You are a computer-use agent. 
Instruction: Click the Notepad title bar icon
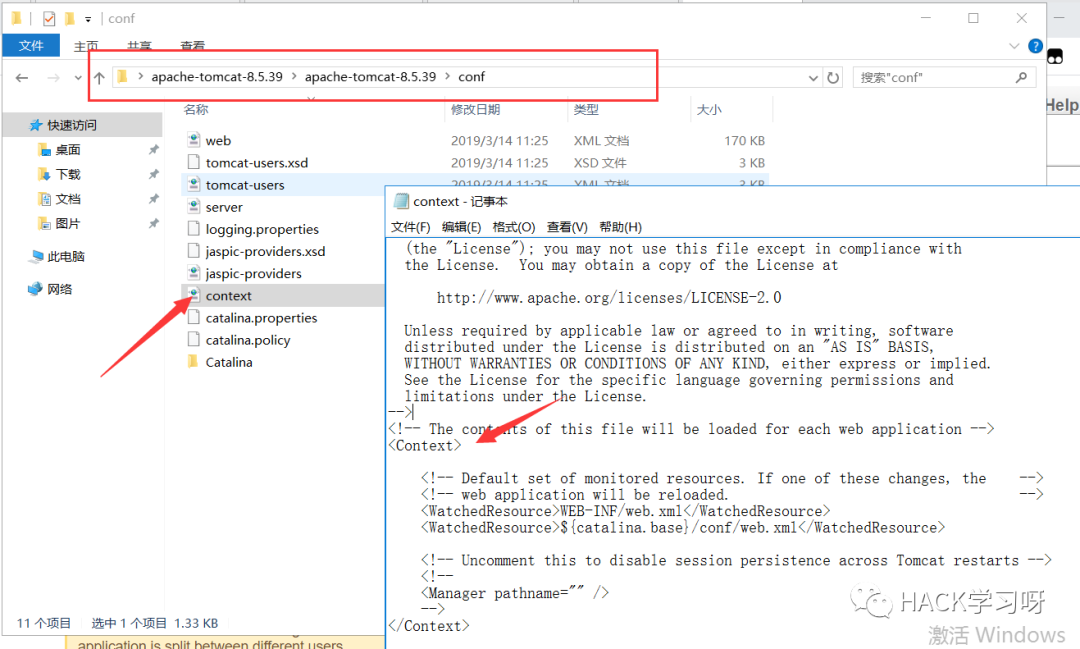point(400,201)
